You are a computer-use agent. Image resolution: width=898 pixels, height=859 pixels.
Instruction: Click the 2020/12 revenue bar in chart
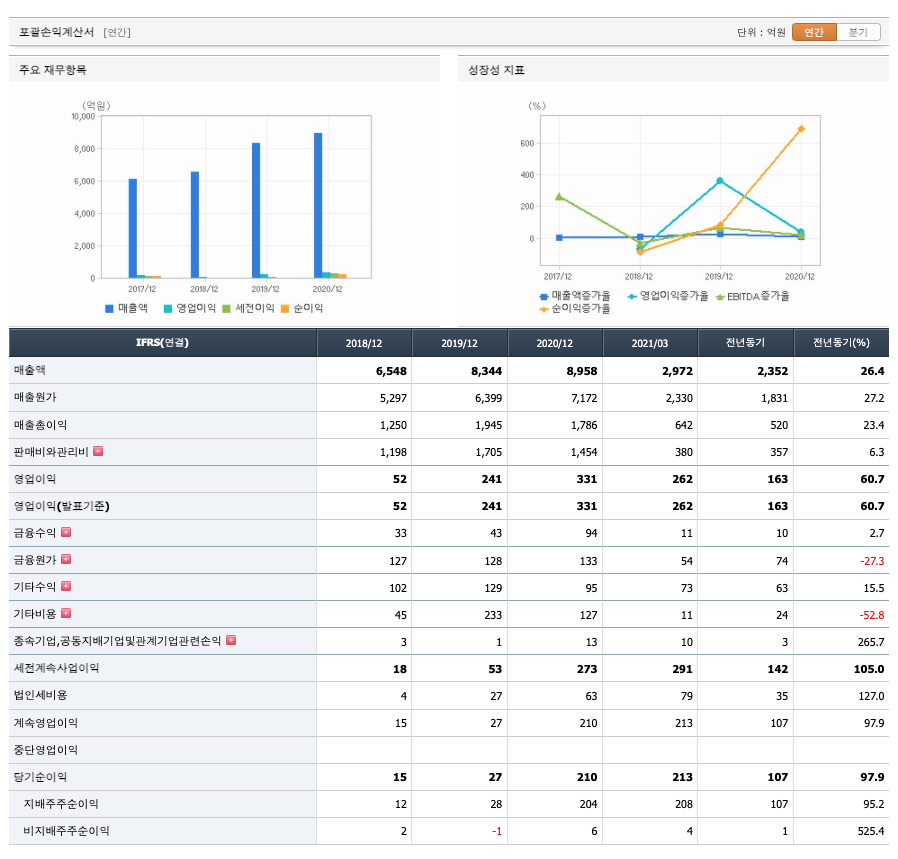click(318, 206)
